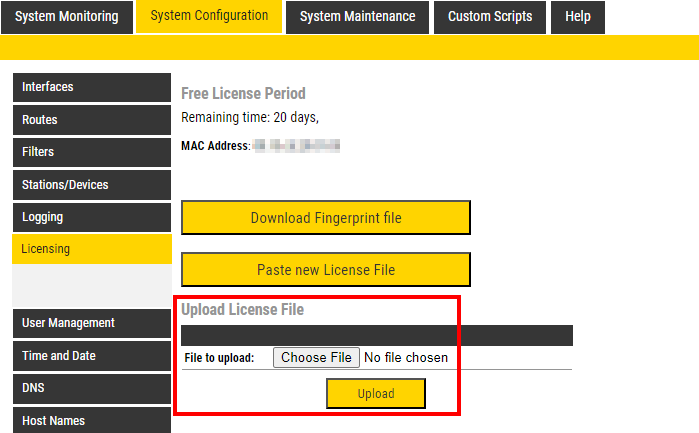Open Interfaces in the sidebar

91,87
